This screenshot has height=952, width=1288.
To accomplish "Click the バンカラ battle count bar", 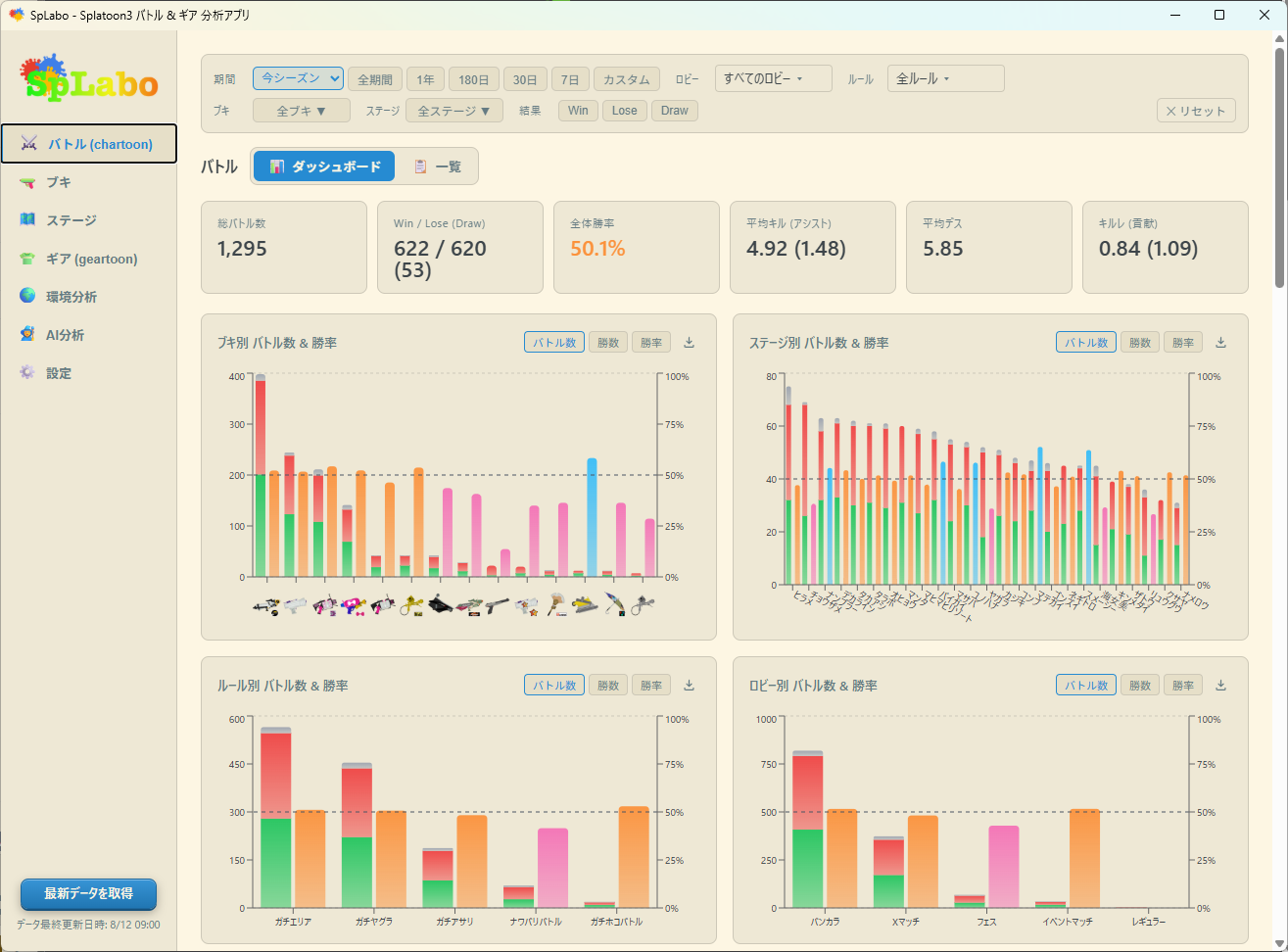I will click(x=807, y=830).
